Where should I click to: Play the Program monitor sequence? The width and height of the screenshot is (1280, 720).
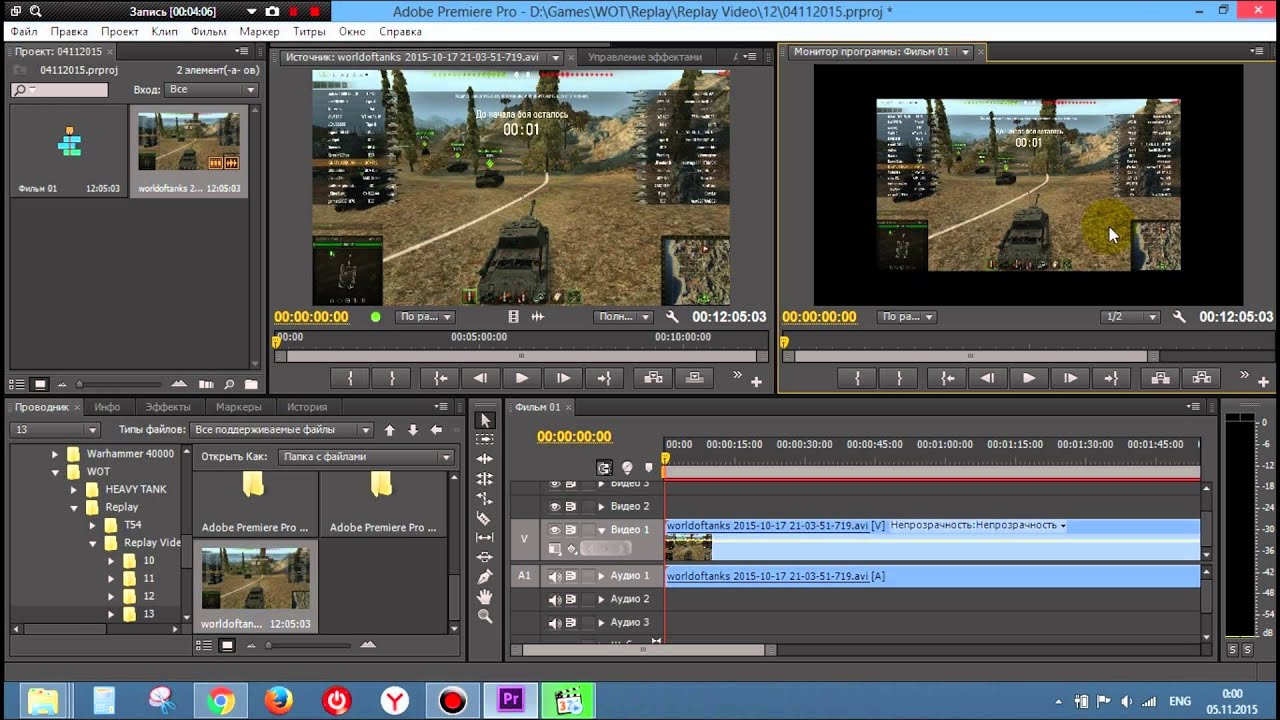pyautogui.click(x=1028, y=378)
